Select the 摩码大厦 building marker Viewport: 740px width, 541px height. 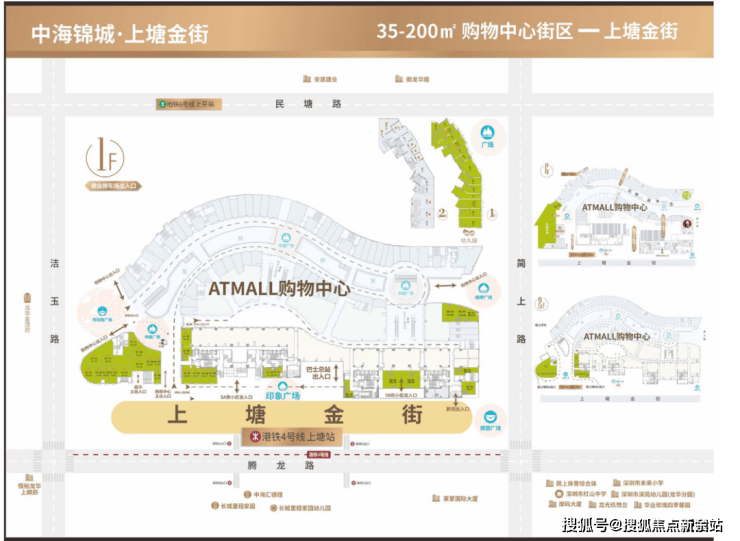pos(565,504)
